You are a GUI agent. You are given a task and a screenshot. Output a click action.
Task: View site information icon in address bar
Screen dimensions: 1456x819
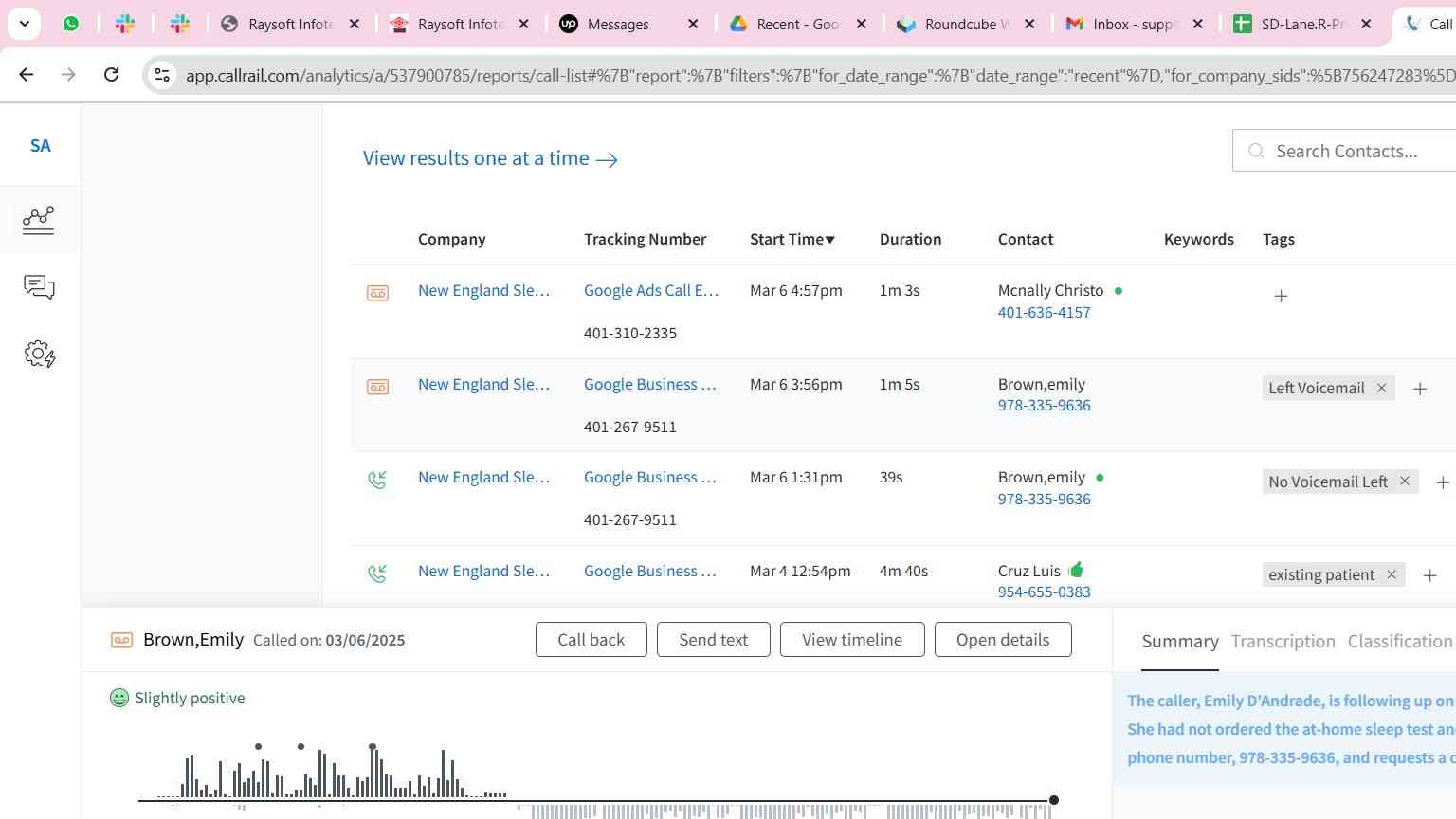click(162, 75)
